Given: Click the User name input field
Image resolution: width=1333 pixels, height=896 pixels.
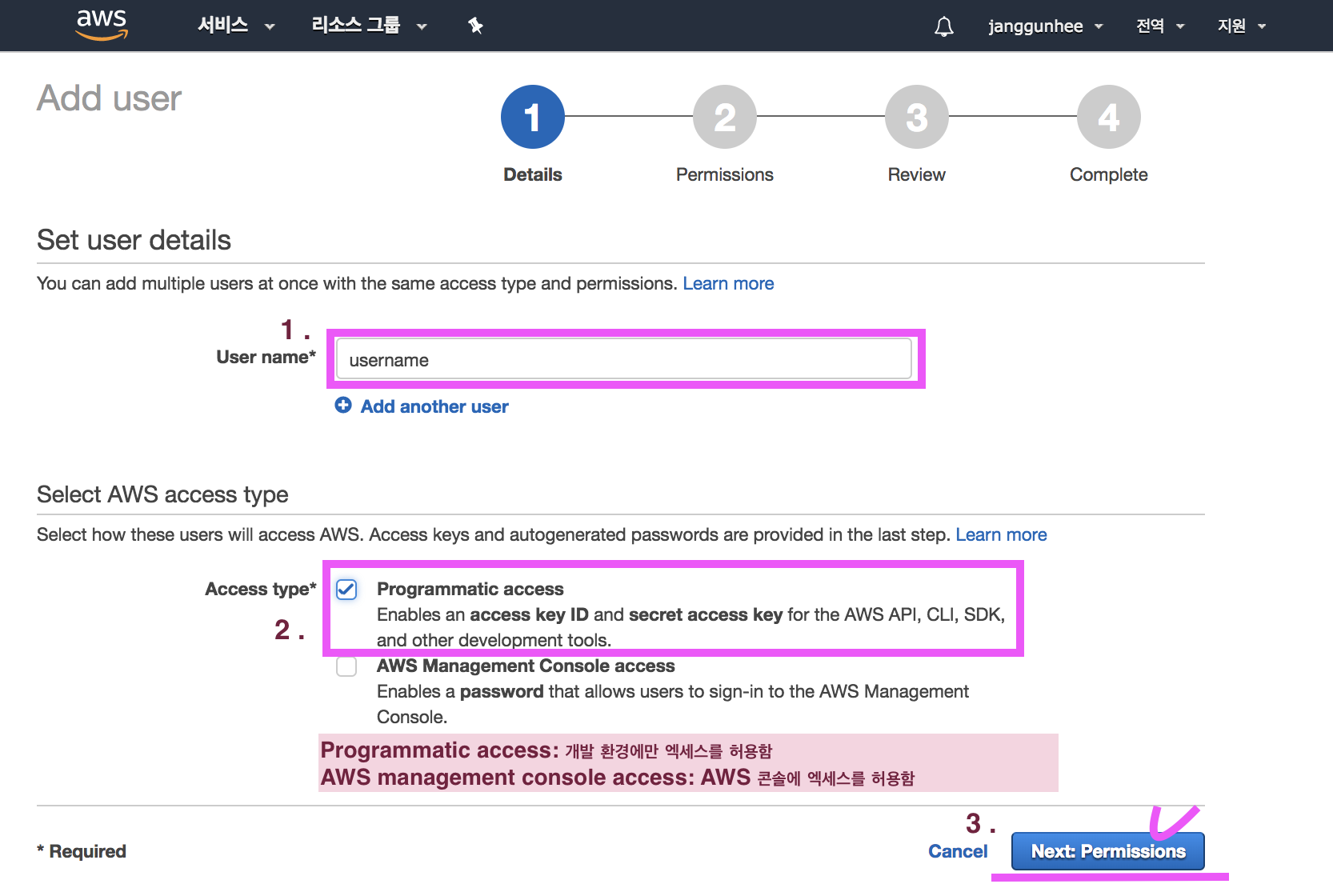Looking at the screenshot, I should [624, 359].
